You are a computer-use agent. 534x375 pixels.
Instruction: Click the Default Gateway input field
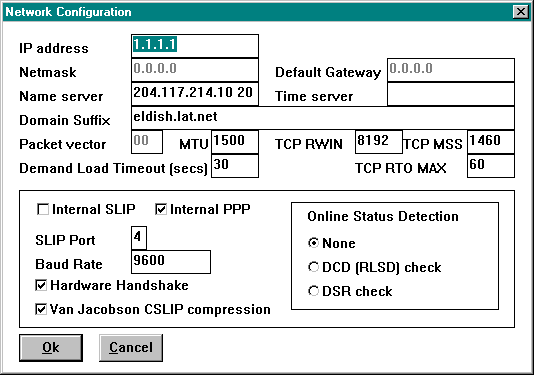(x=451, y=70)
